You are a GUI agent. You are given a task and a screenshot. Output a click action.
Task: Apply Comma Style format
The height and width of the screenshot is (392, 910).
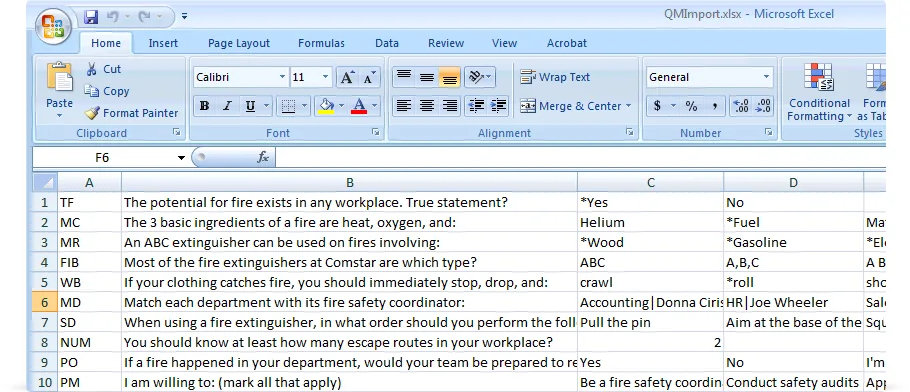tap(714, 106)
